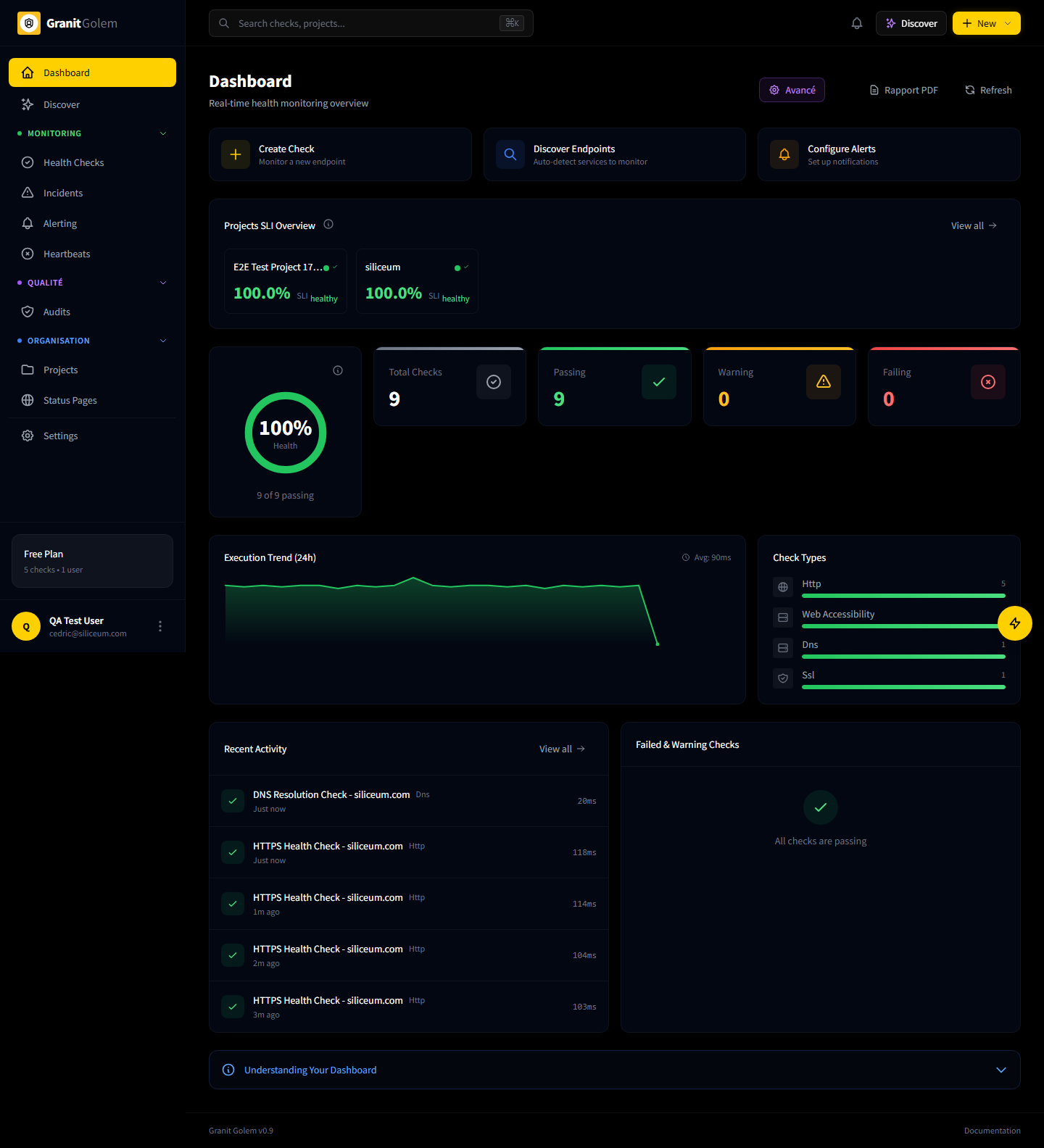Image resolution: width=1044 pixels, height=1148 pixels.
Task: Click View all in Projects SLI Overview
Action: click(974, 225)
